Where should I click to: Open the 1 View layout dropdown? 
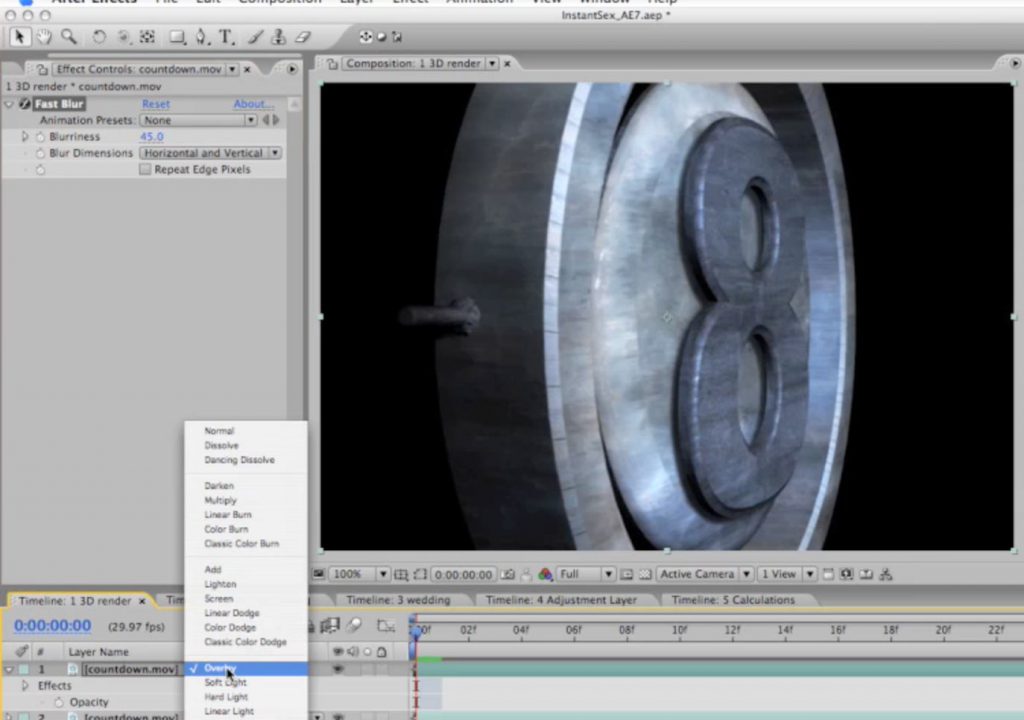tap(786, 574)
